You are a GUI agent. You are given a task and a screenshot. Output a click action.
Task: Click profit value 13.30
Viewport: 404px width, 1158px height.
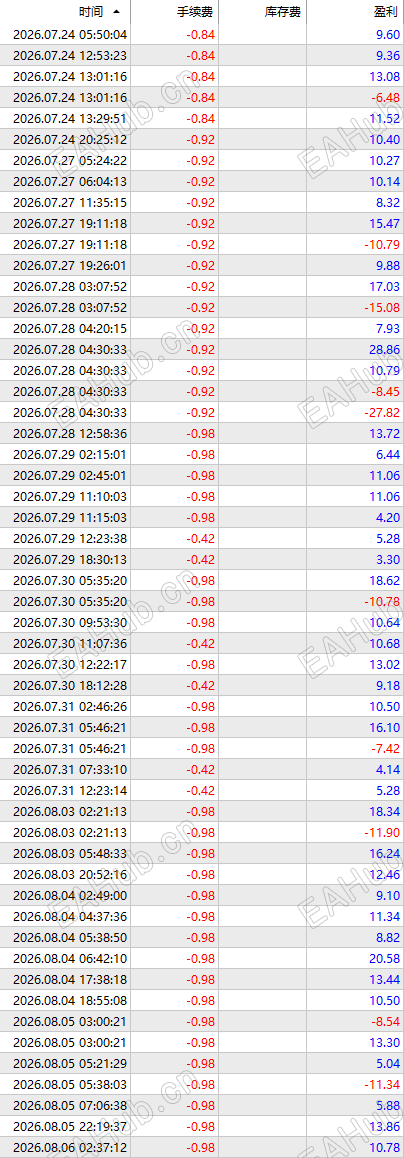385,1041
